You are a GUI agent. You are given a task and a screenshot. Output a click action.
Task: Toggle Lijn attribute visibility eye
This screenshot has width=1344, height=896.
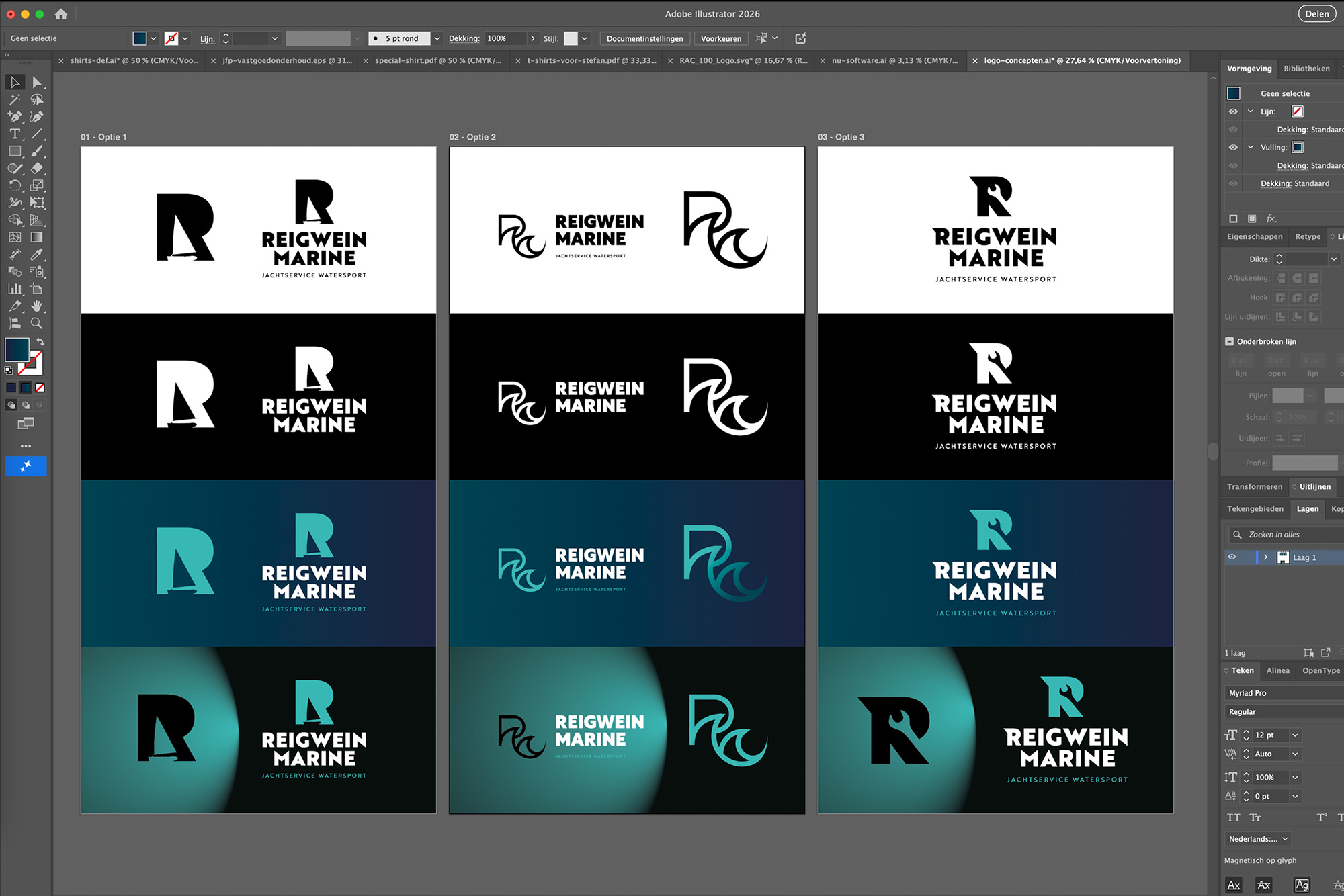(1233, 111)
